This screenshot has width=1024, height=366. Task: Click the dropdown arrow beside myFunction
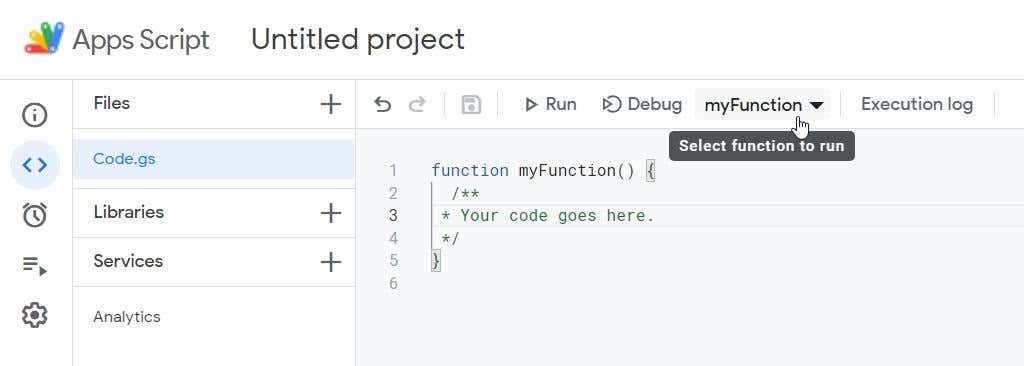tap(816, 105)
